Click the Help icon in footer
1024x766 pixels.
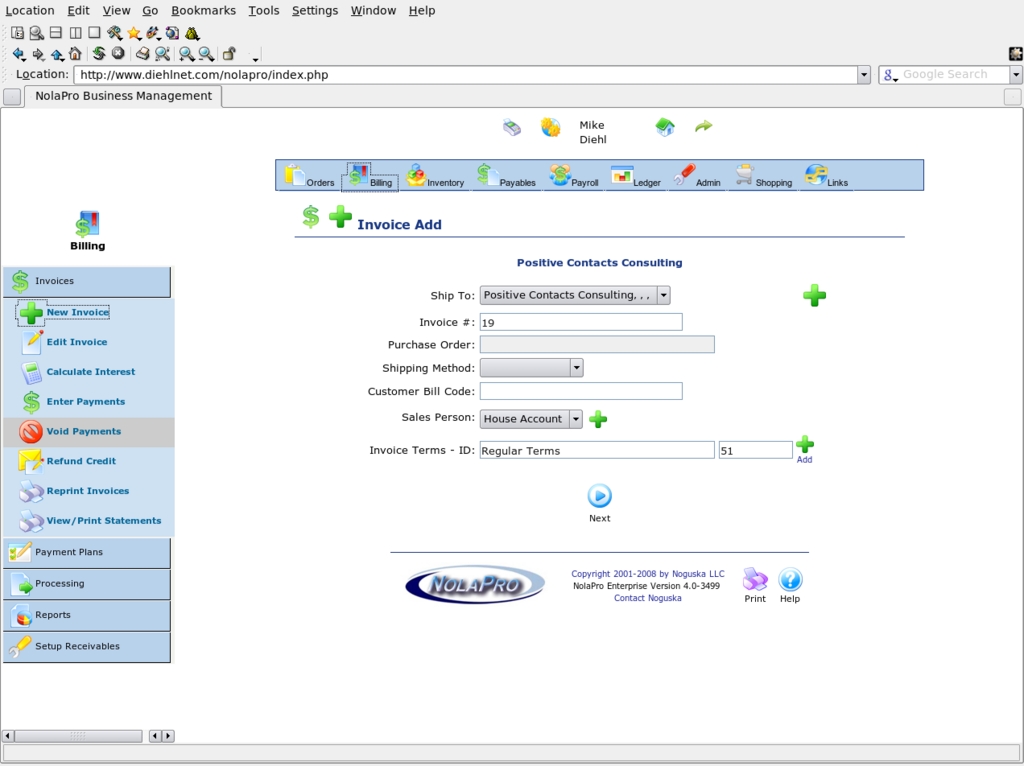790,581
